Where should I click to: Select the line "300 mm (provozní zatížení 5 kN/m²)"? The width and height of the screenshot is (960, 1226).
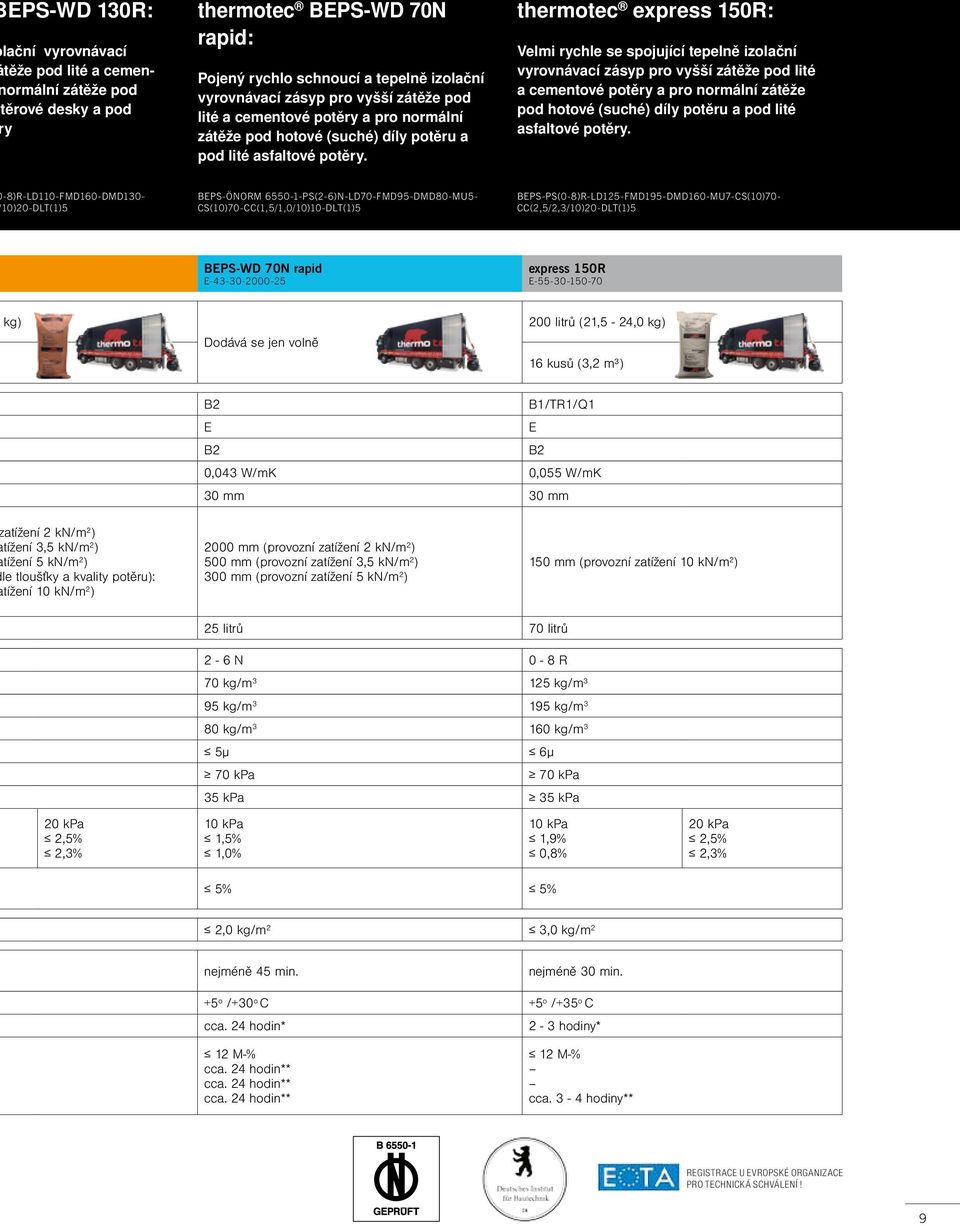(x=306, y=576)
